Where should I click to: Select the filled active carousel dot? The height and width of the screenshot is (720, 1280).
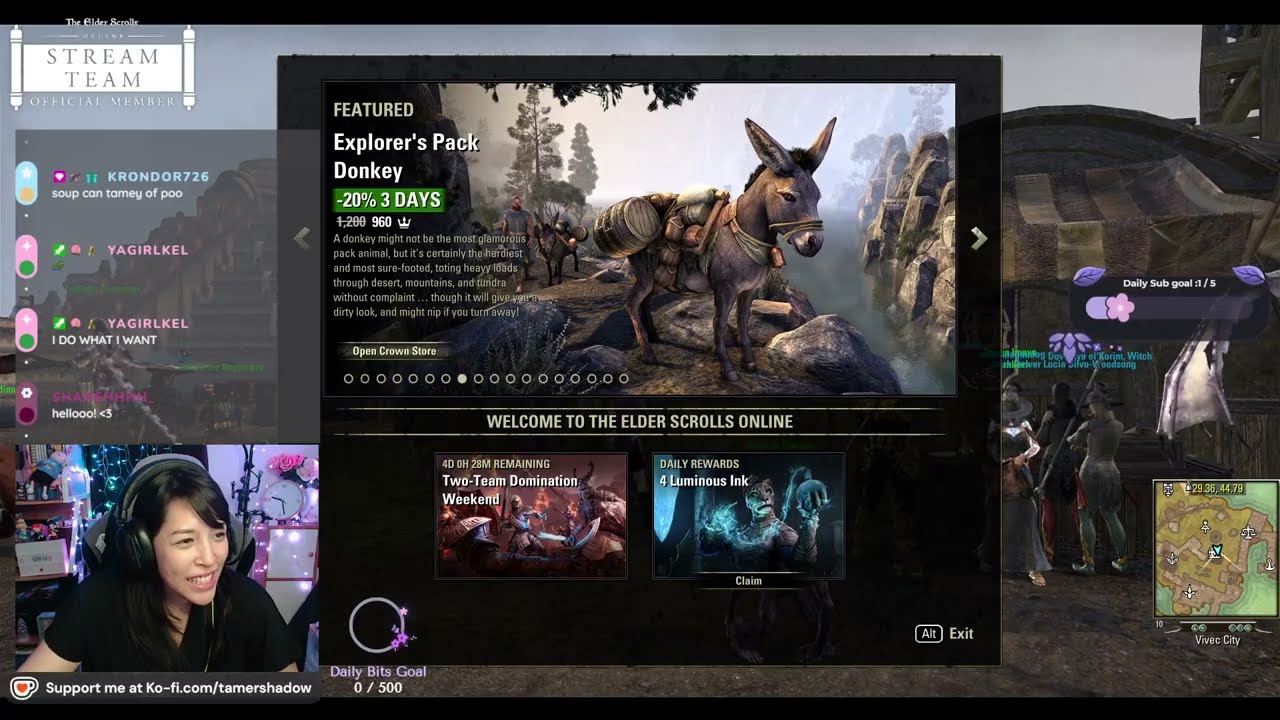pos(462,379)
